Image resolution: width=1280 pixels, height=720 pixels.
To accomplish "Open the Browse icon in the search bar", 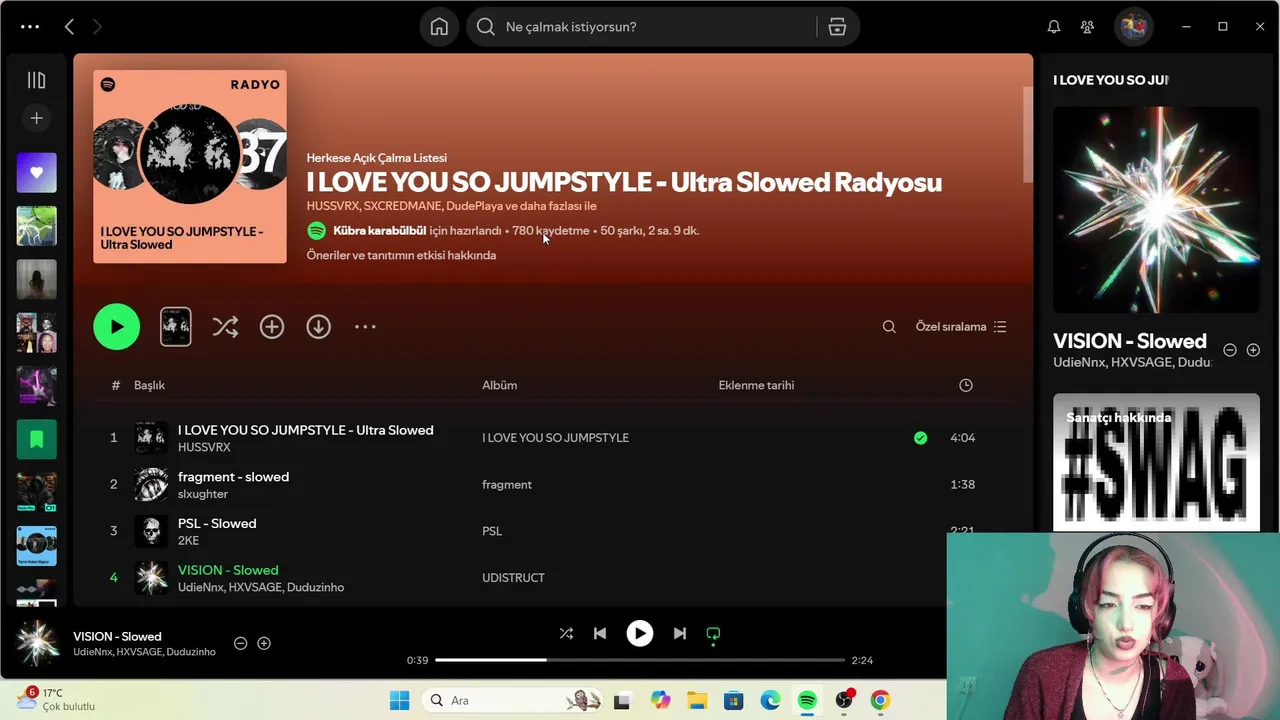I will [837, 27].
